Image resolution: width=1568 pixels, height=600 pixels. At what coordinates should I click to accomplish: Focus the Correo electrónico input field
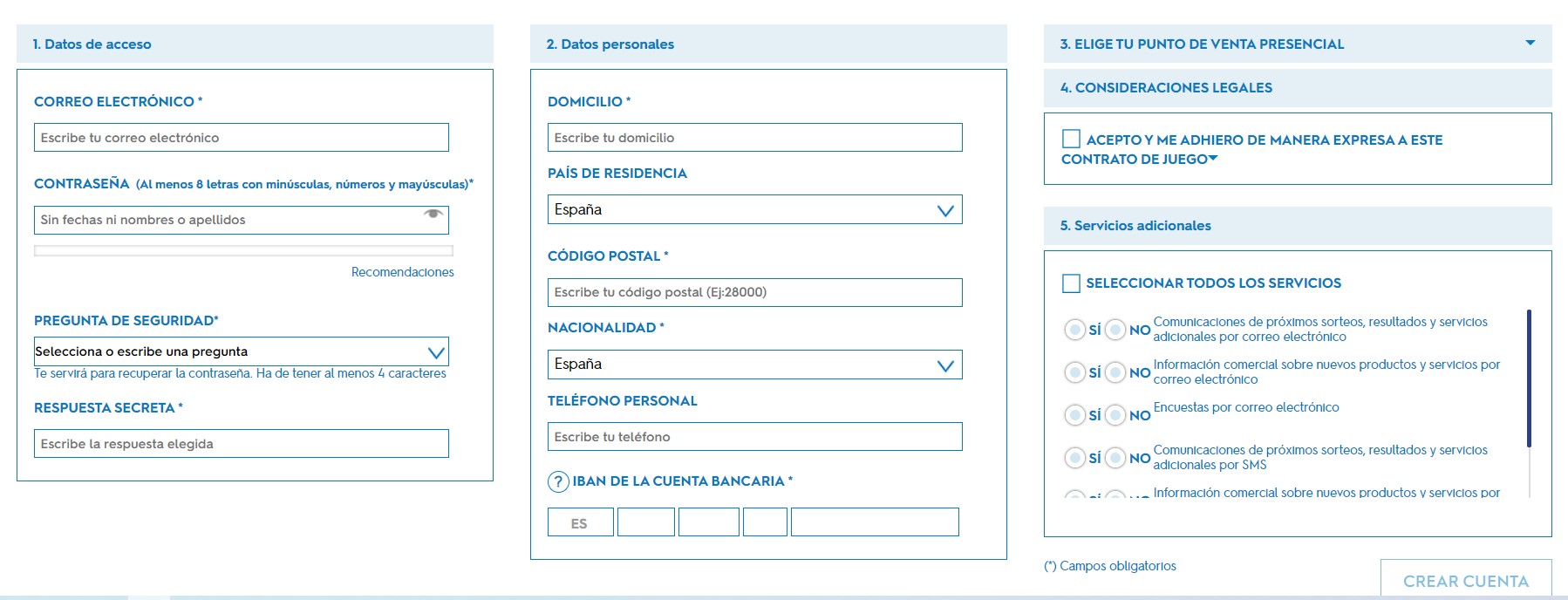point(242,137)
